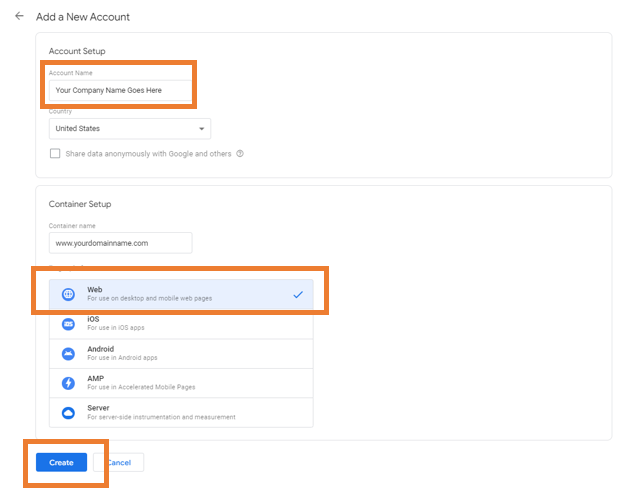Focus the Account Name text field
This screenshot has width=625, height=491.
119,90
